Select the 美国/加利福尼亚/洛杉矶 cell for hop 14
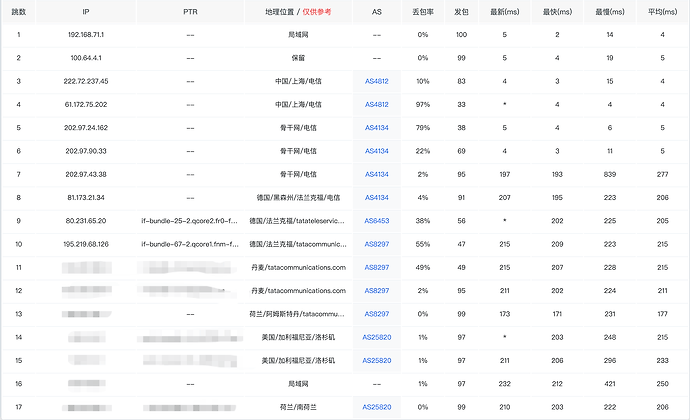This screenshot has width=690, height=420. (x=298, y=337)
